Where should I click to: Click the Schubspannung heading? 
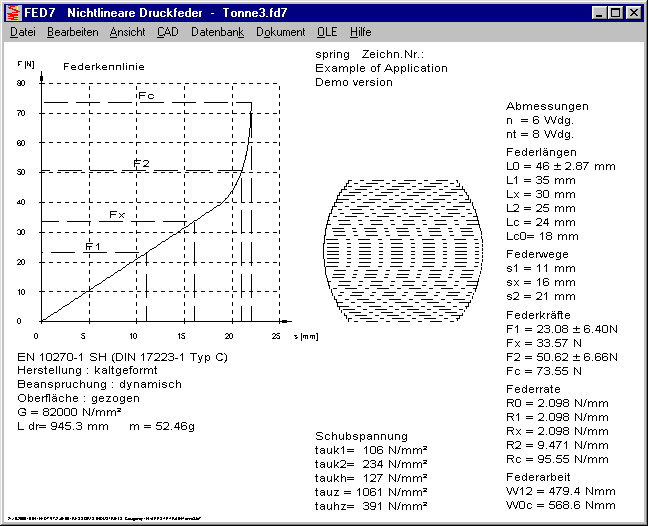[x=361, y=436]
